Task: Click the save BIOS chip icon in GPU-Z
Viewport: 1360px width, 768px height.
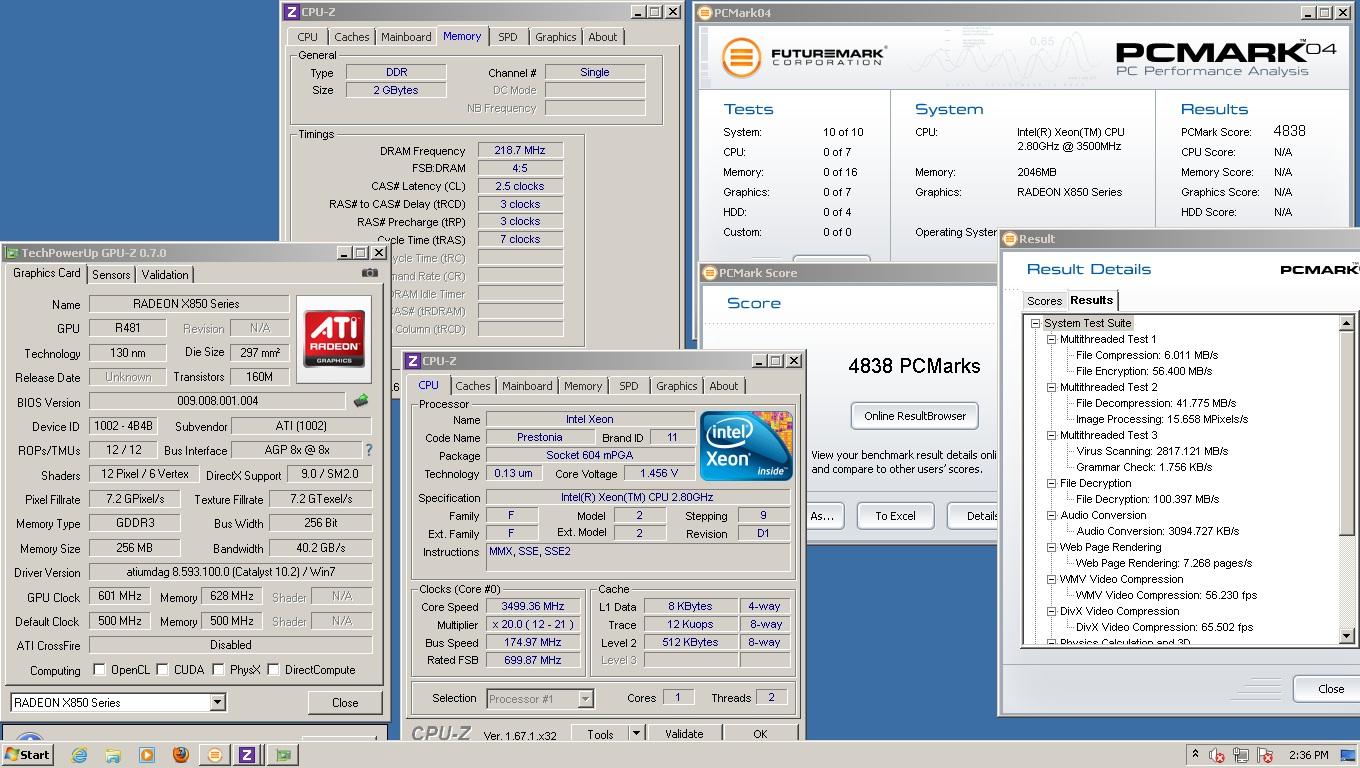Action: pyautogui.click(x=361, y=401)
